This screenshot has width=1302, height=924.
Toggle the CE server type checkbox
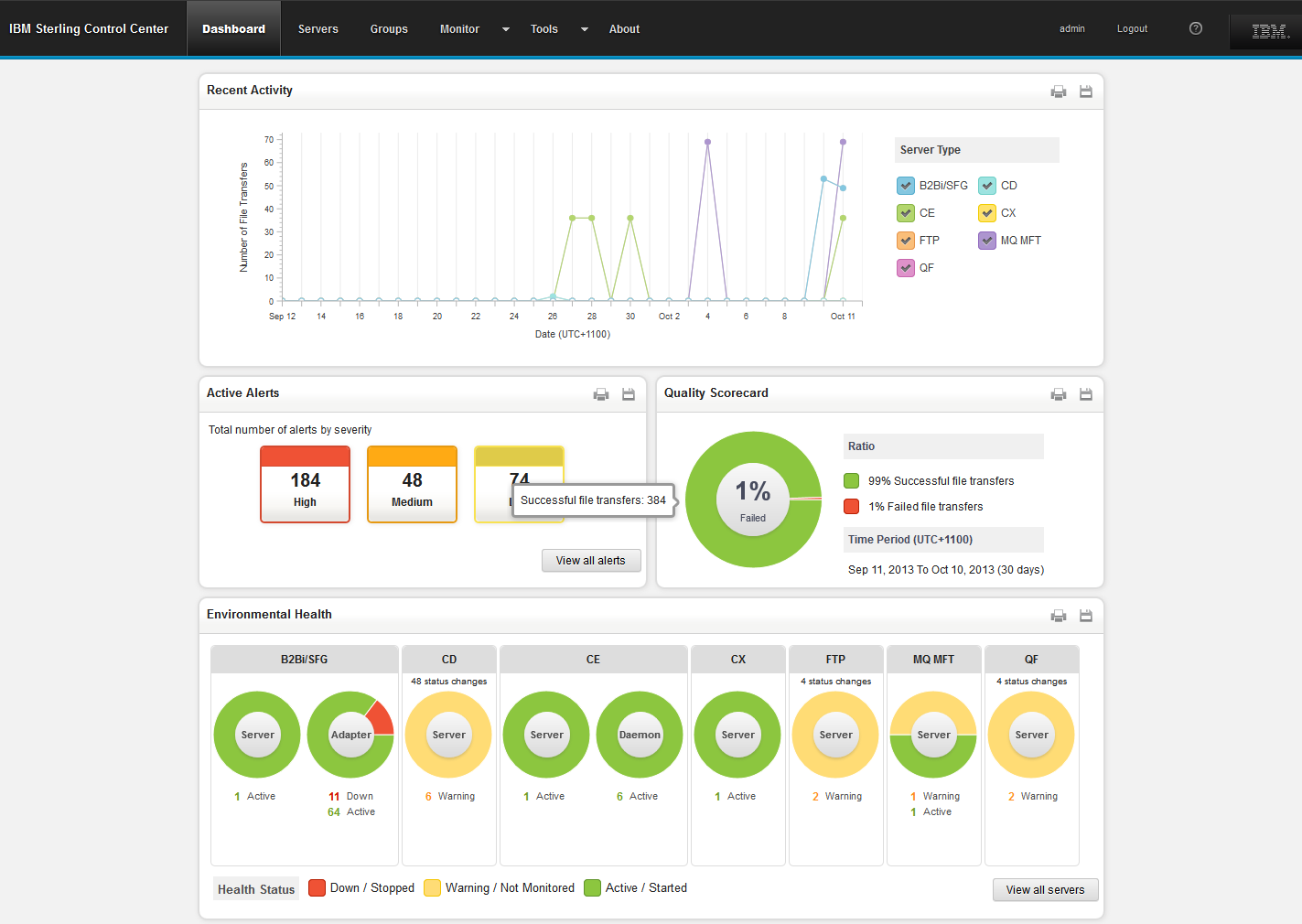[906, 213]
